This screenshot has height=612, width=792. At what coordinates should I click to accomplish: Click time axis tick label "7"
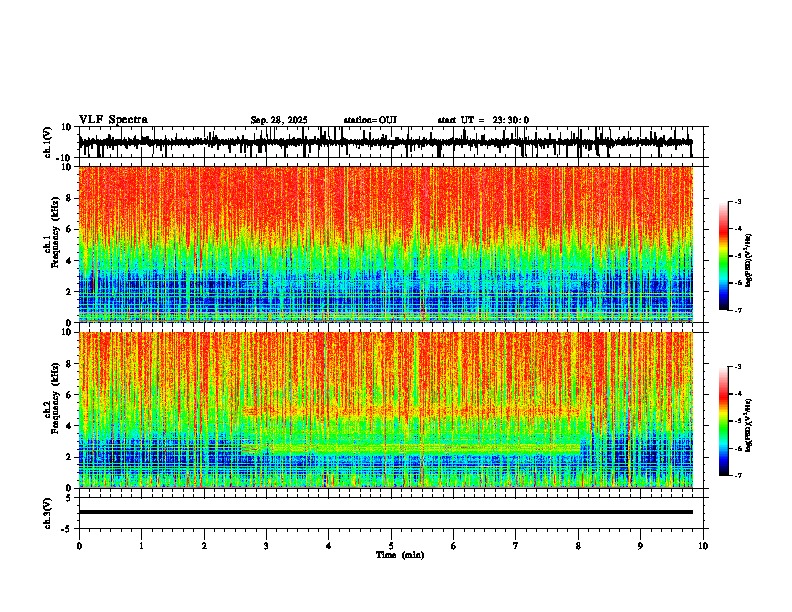516,546
